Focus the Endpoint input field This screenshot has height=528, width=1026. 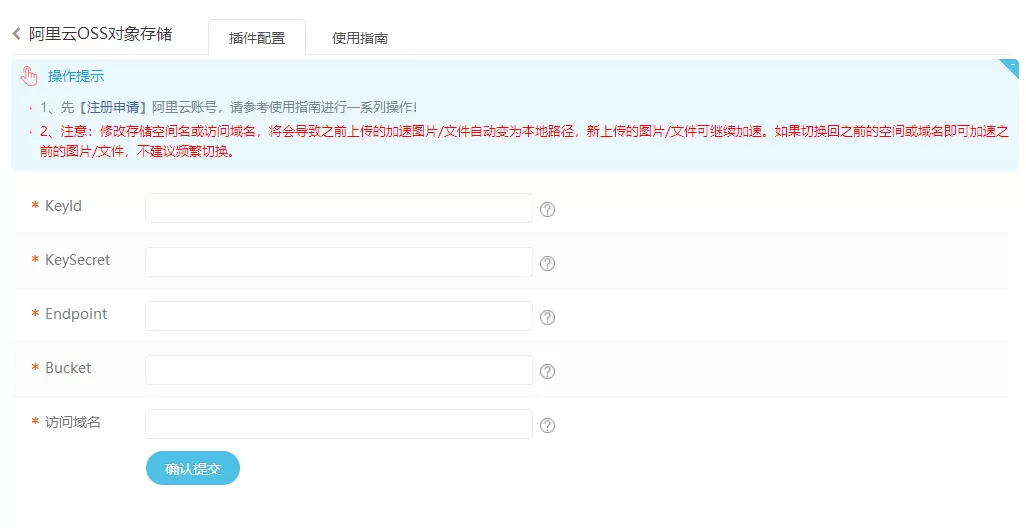pyautogui.click(x=339, y=316)
